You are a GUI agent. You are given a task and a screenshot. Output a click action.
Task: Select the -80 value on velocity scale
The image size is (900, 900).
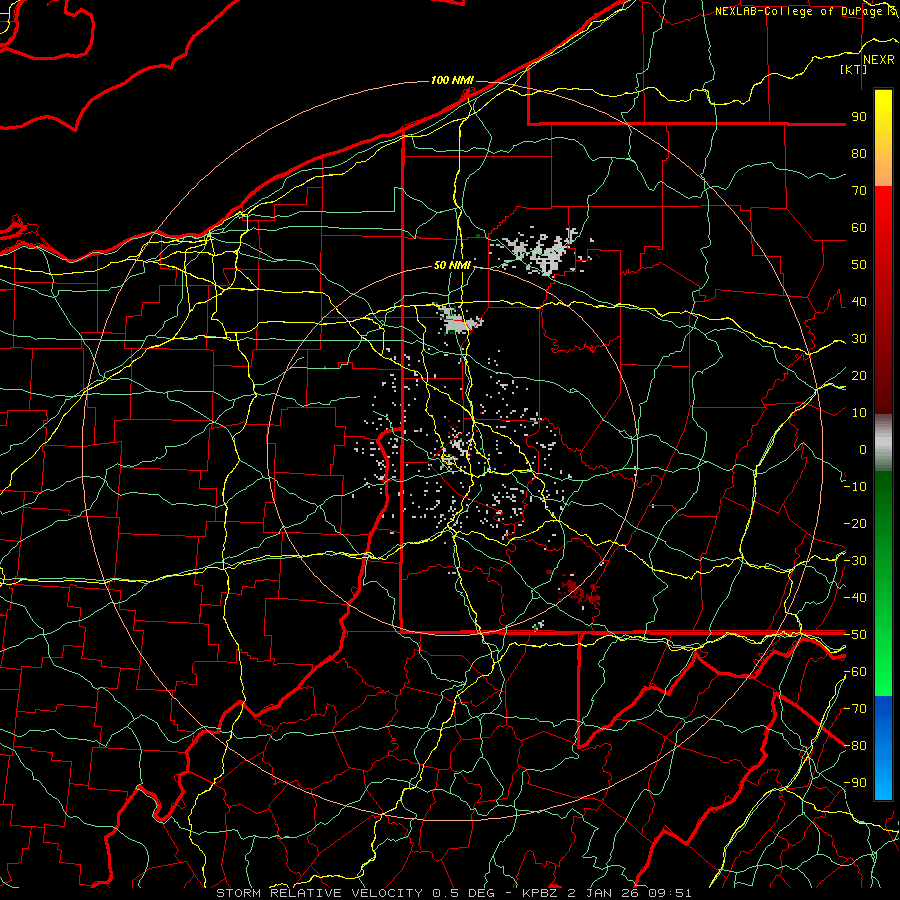pyautogui.click(x=855, y=746)
